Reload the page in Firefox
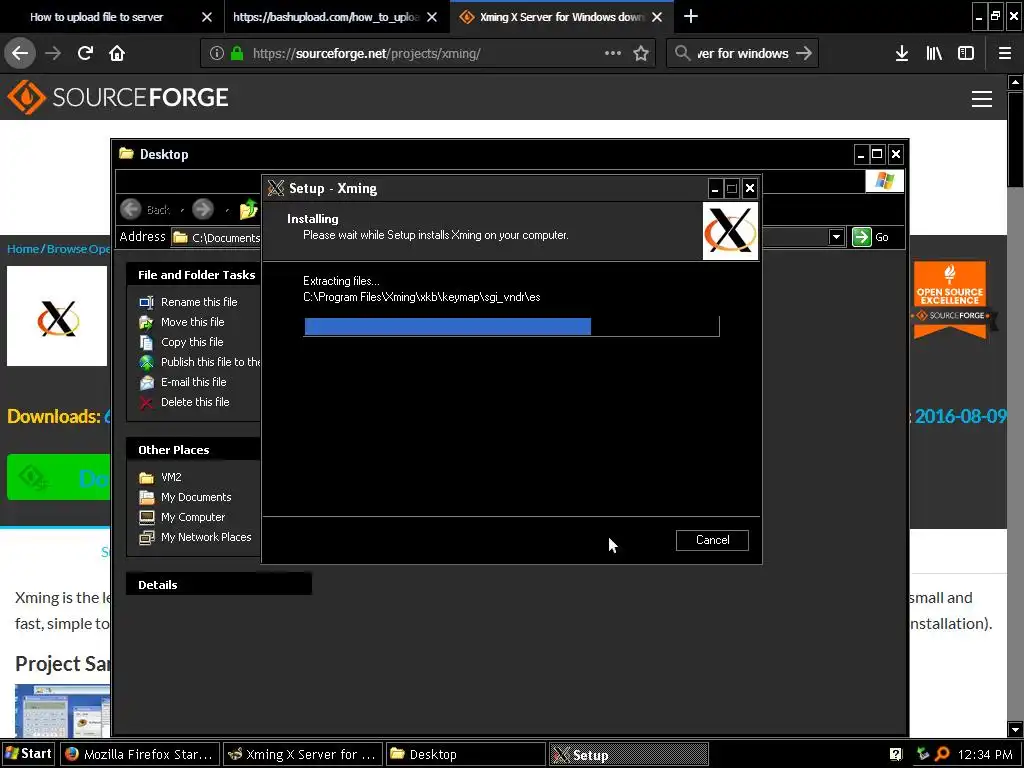This screenshot has height=768, width=1024. pos(85,53)
